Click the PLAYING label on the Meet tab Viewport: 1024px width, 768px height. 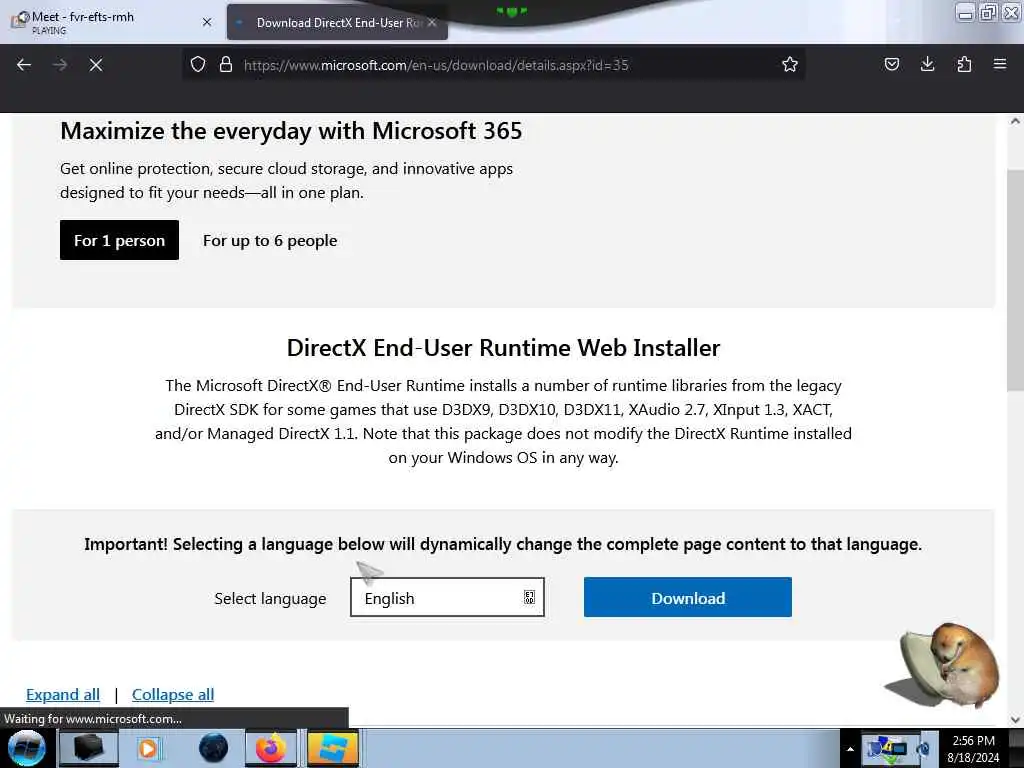click(49, 31)
